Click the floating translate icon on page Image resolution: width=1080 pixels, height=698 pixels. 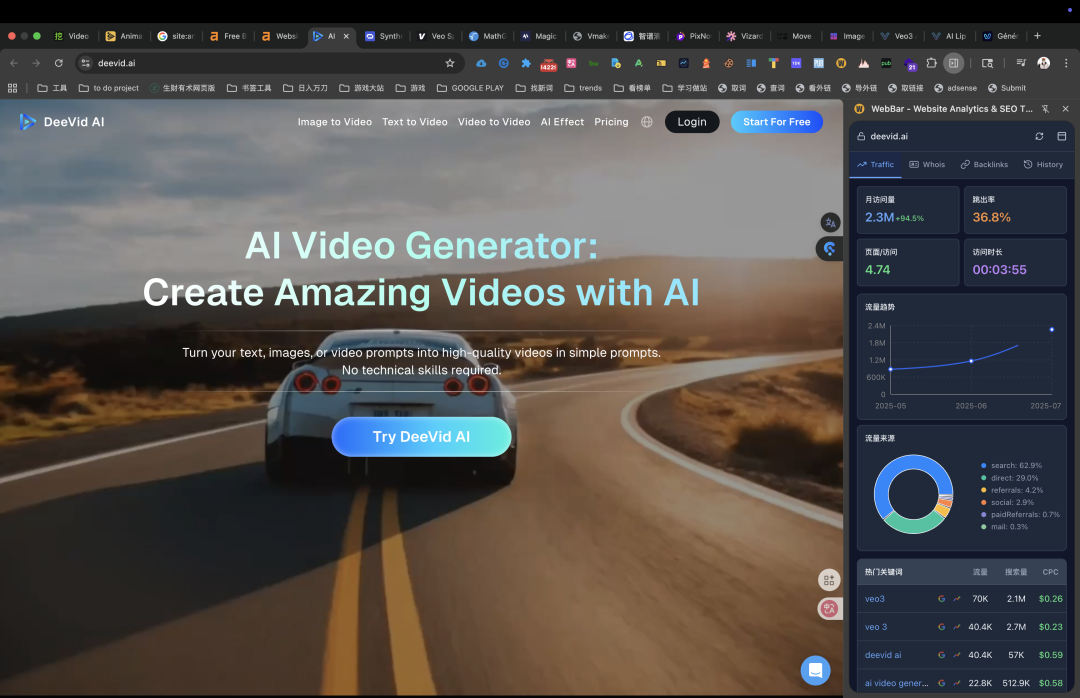point(830,223)
